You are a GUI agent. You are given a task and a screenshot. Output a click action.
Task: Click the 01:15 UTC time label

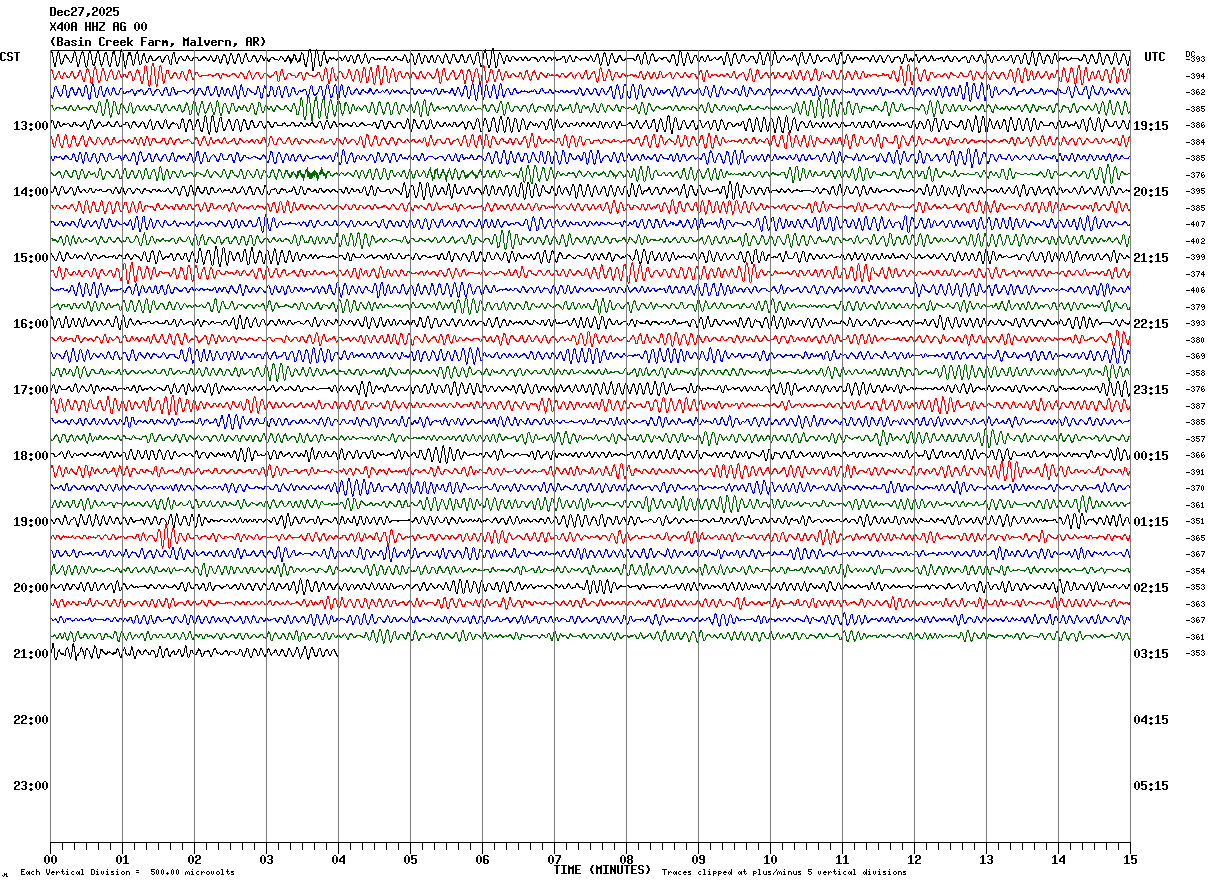(1151, 521)
